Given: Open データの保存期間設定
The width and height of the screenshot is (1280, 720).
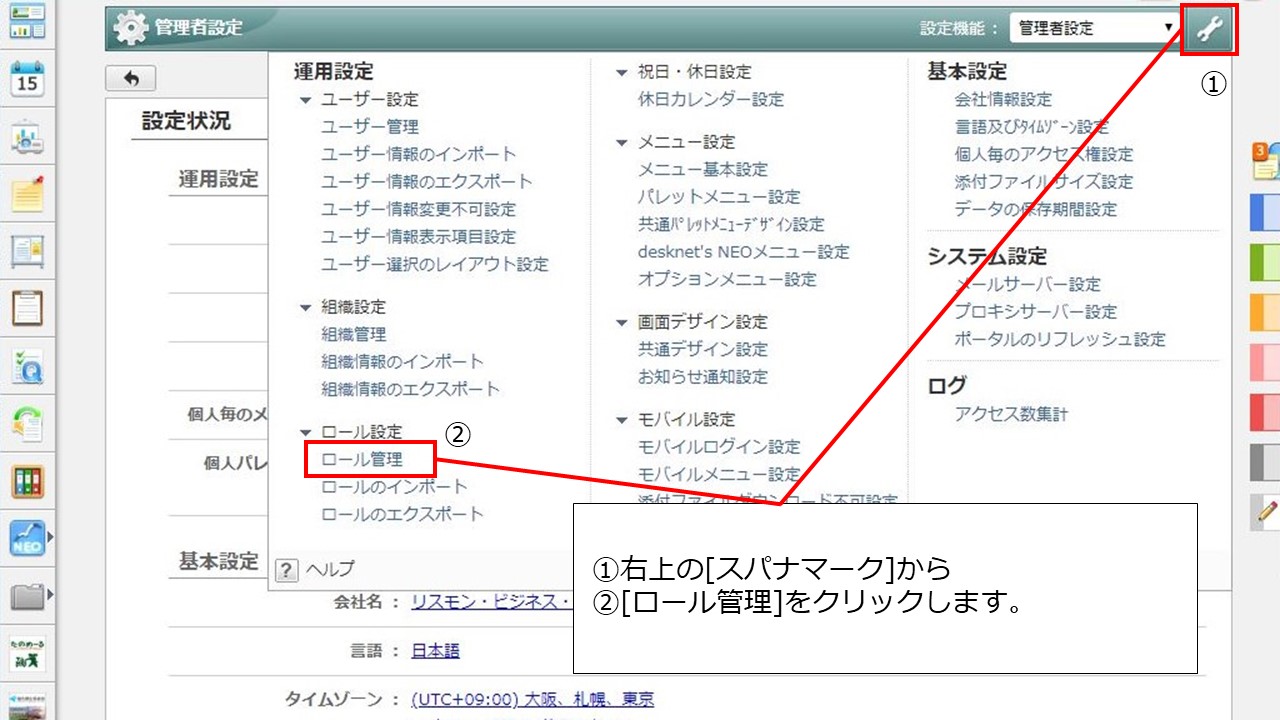Looking at the screenshot, I should point(1036,209).
